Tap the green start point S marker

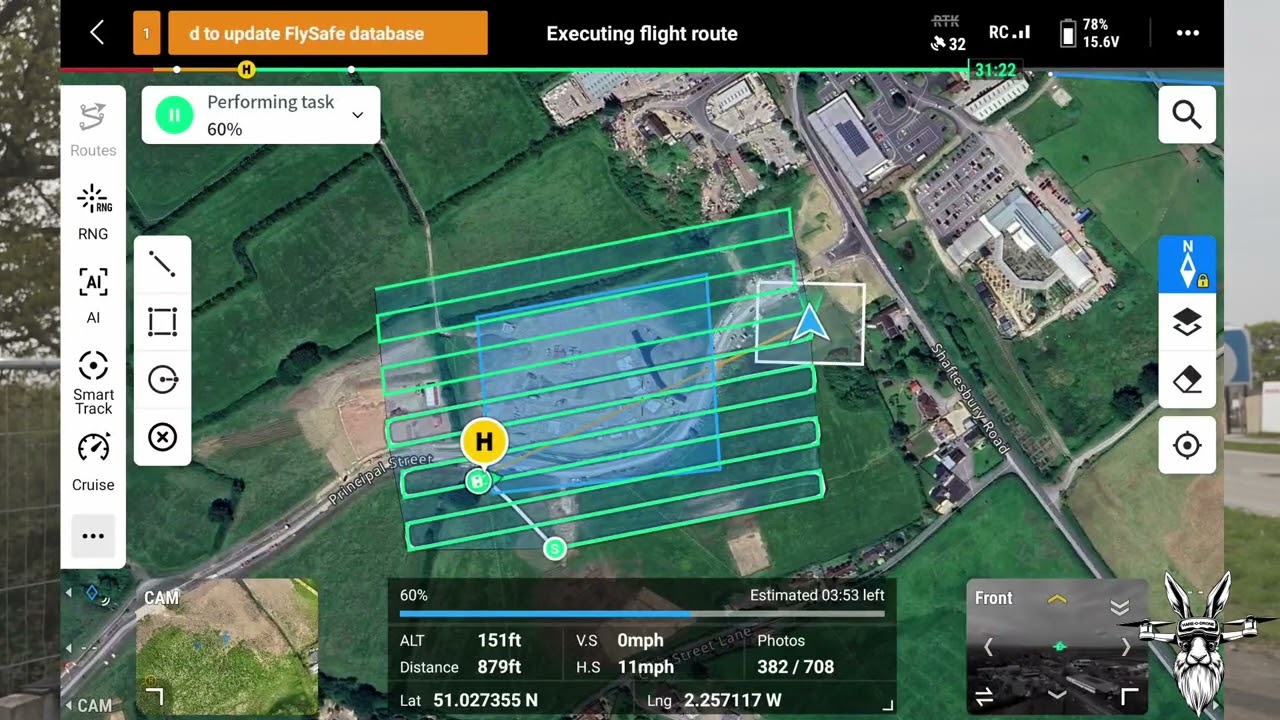pyautogui.click(x=554, y=548)
